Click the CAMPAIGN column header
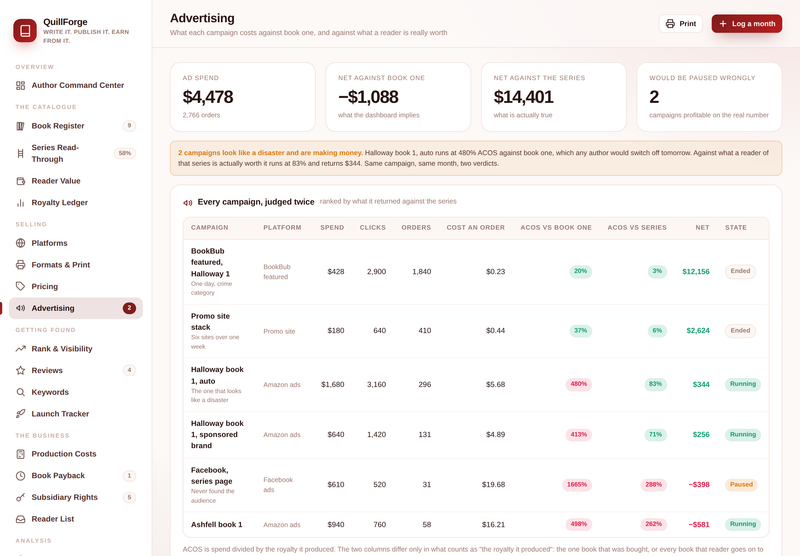 pyautogui.click(x=210, y=228)
